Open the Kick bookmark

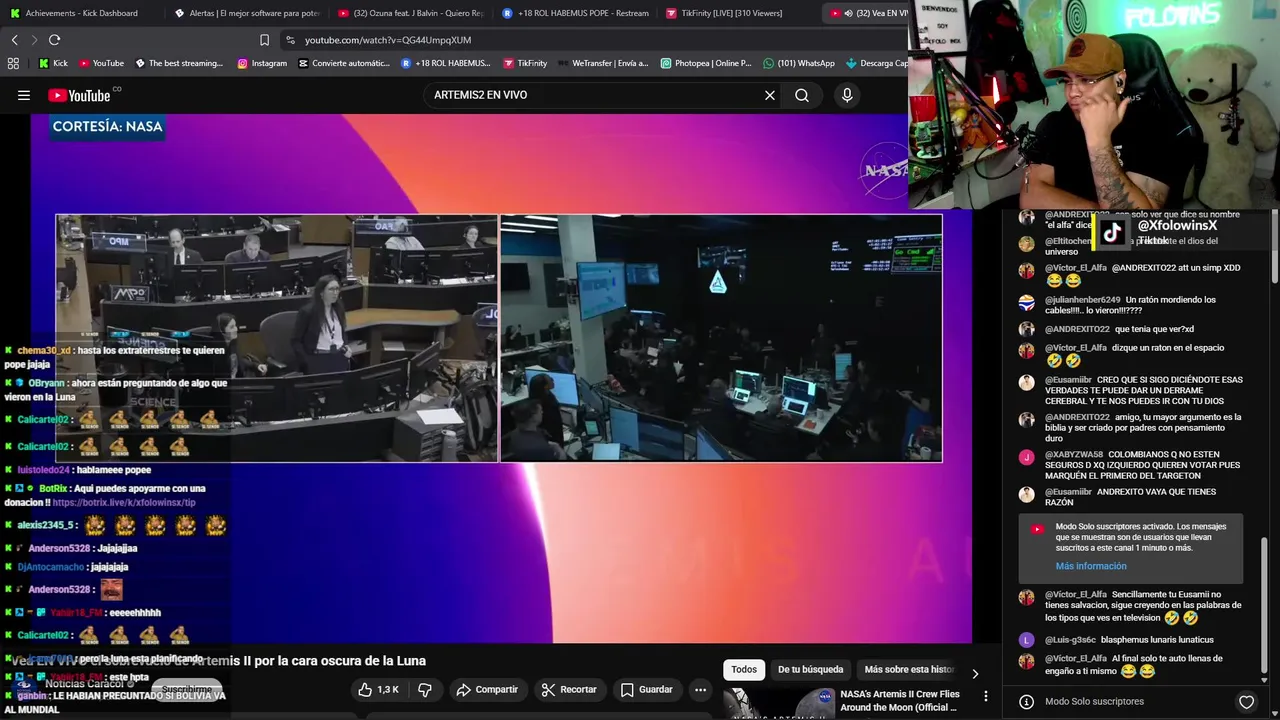[53, 63]
